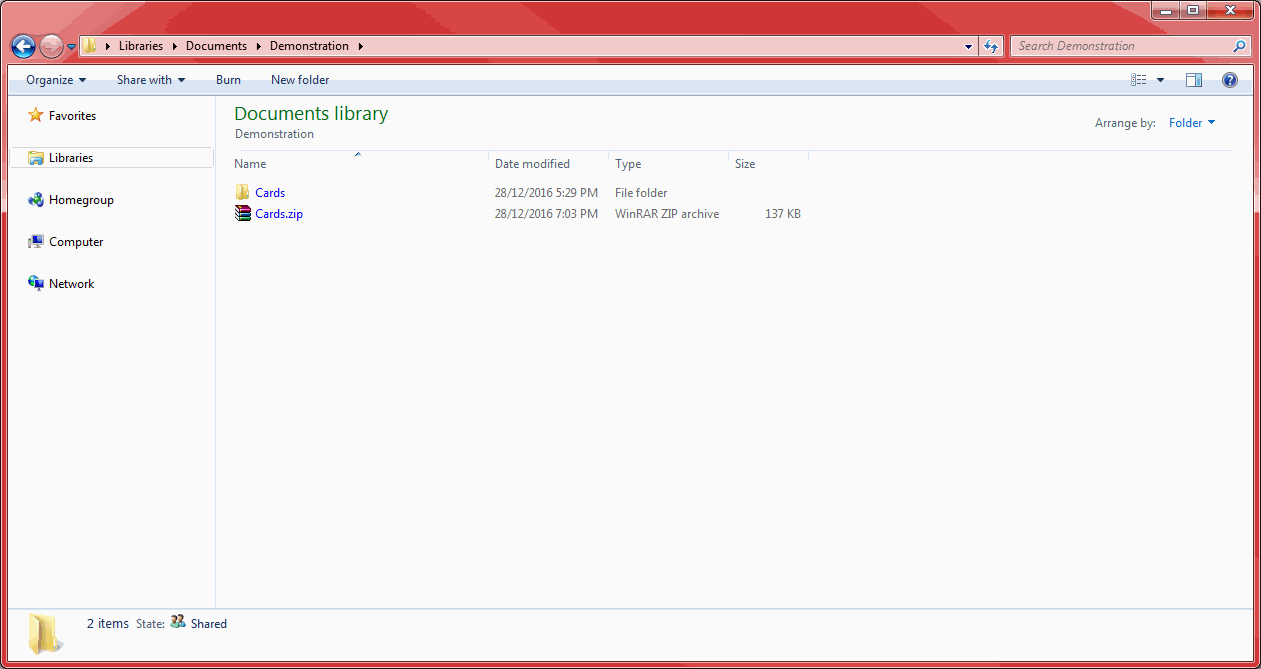Viewport: 1261px width, 669px height.
Task: Maximize the Explorer window
Action: pos(1193,10)
